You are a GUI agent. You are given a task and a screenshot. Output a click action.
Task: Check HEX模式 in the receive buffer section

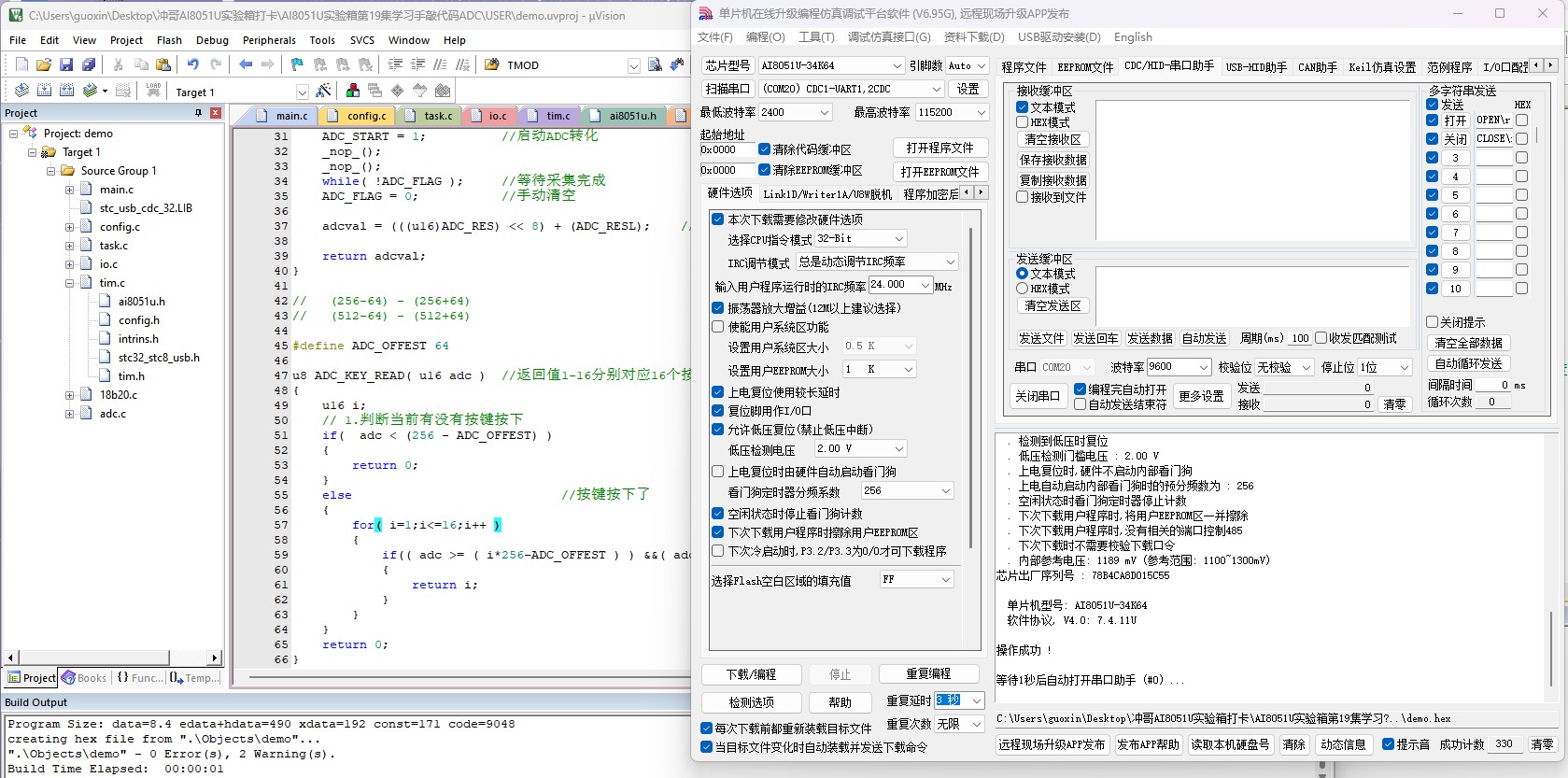1022,122
